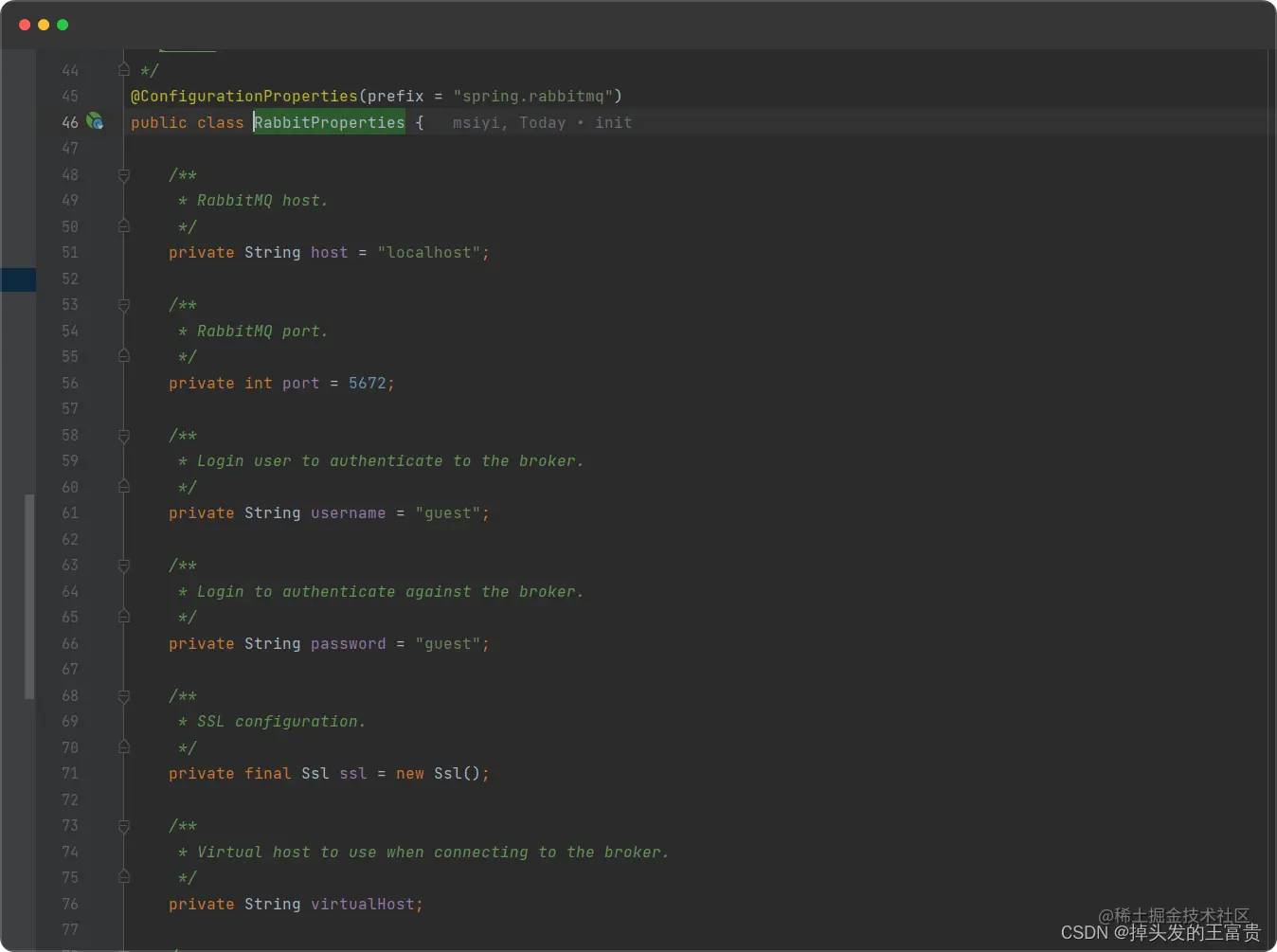Screen dimensions: 1277x952
Task: Click the git blame text 'msiyi, Today · init'
Action: [x=542, y=122]
